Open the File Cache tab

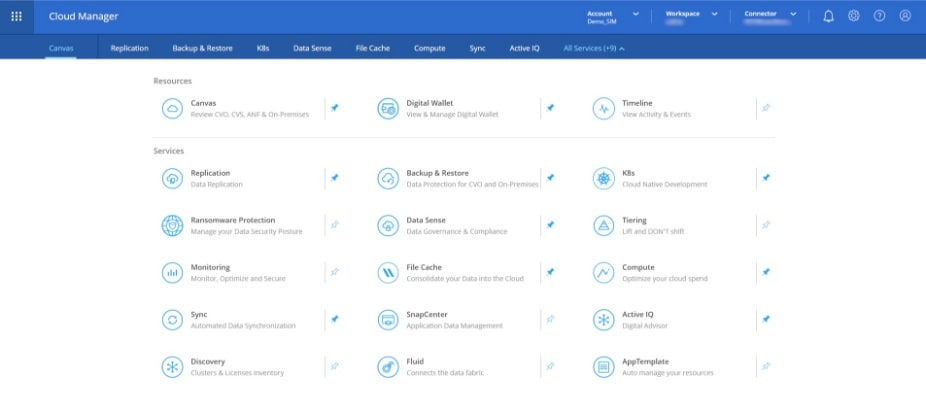[373, 48]
